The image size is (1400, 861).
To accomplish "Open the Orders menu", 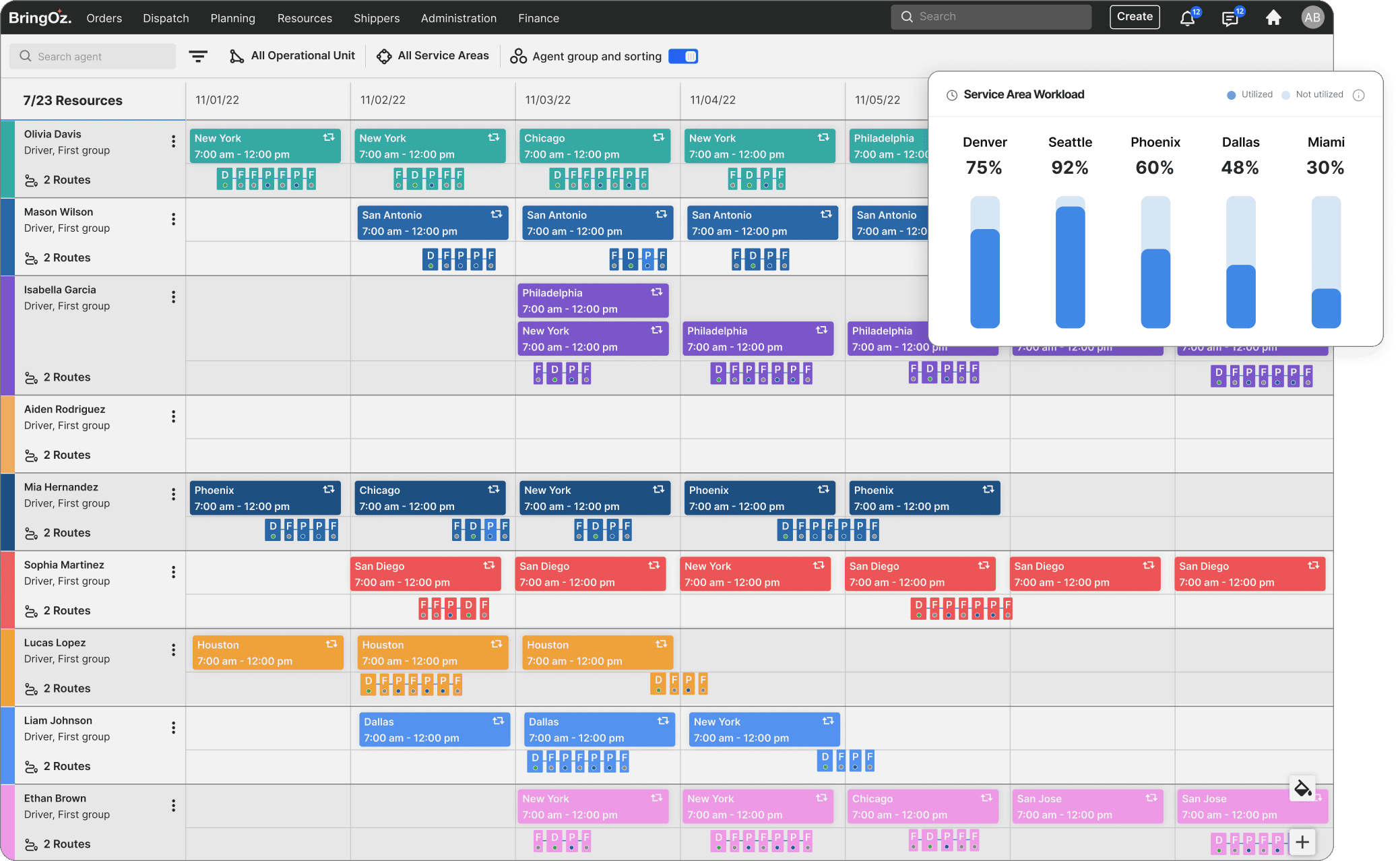I will click(x=104, y=18).
